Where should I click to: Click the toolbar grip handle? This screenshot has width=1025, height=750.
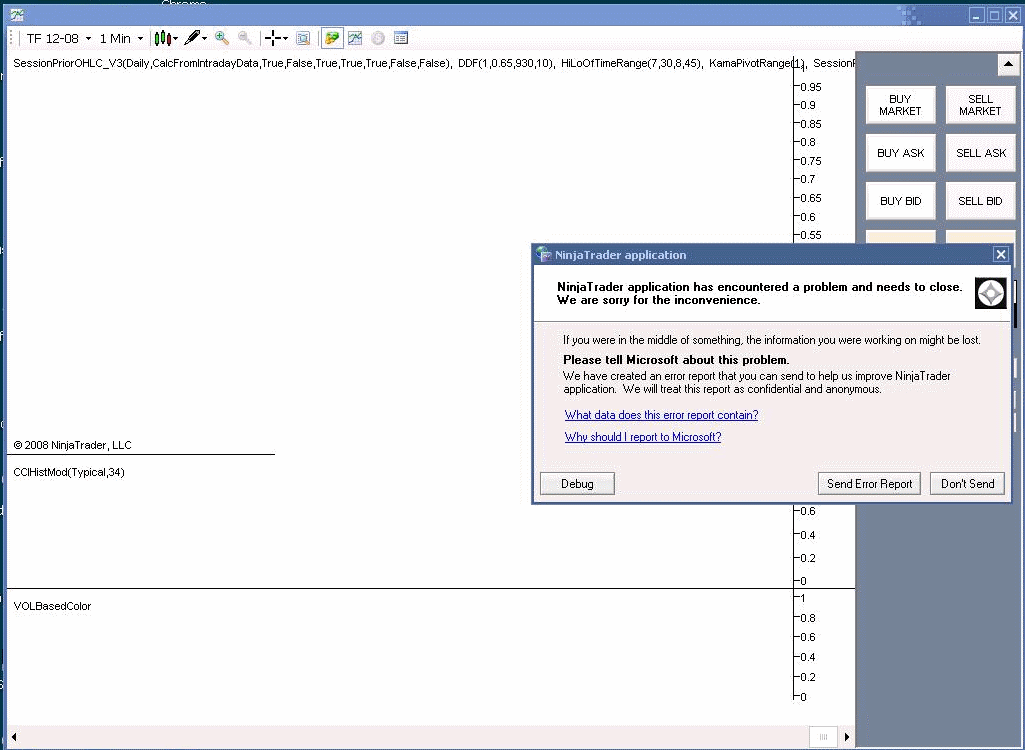point(11,38)
